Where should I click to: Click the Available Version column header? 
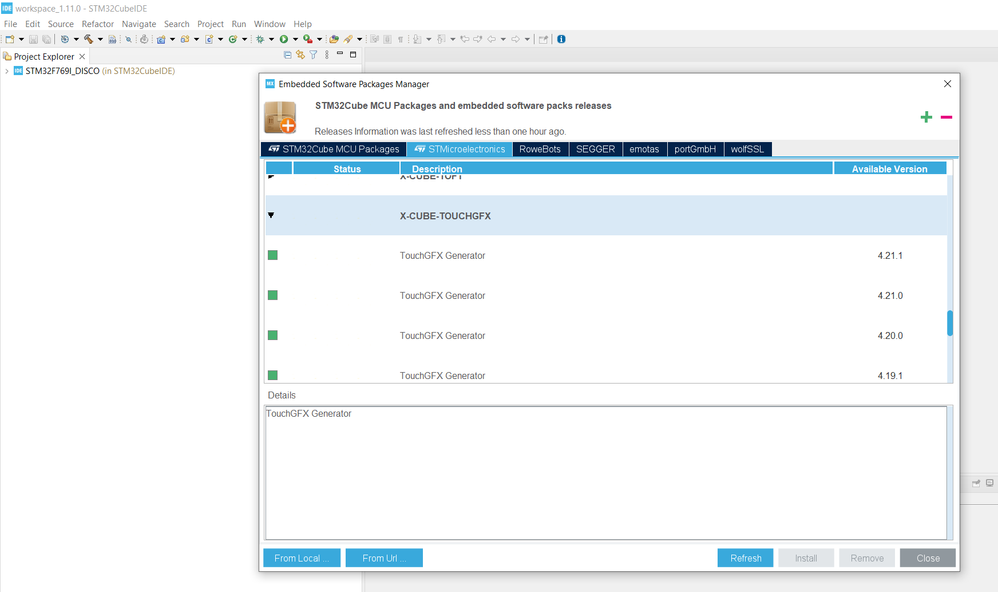890,169
